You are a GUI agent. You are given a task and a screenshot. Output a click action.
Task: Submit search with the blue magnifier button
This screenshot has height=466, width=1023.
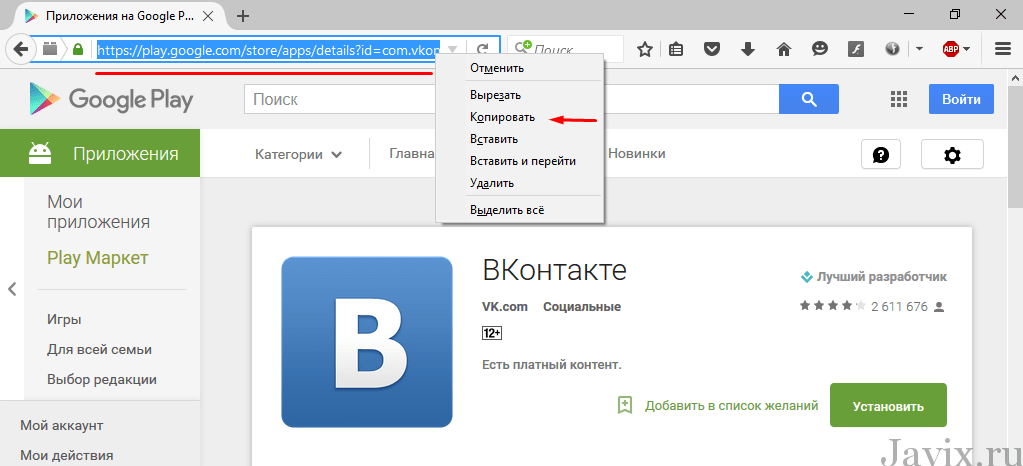point(809,99)
